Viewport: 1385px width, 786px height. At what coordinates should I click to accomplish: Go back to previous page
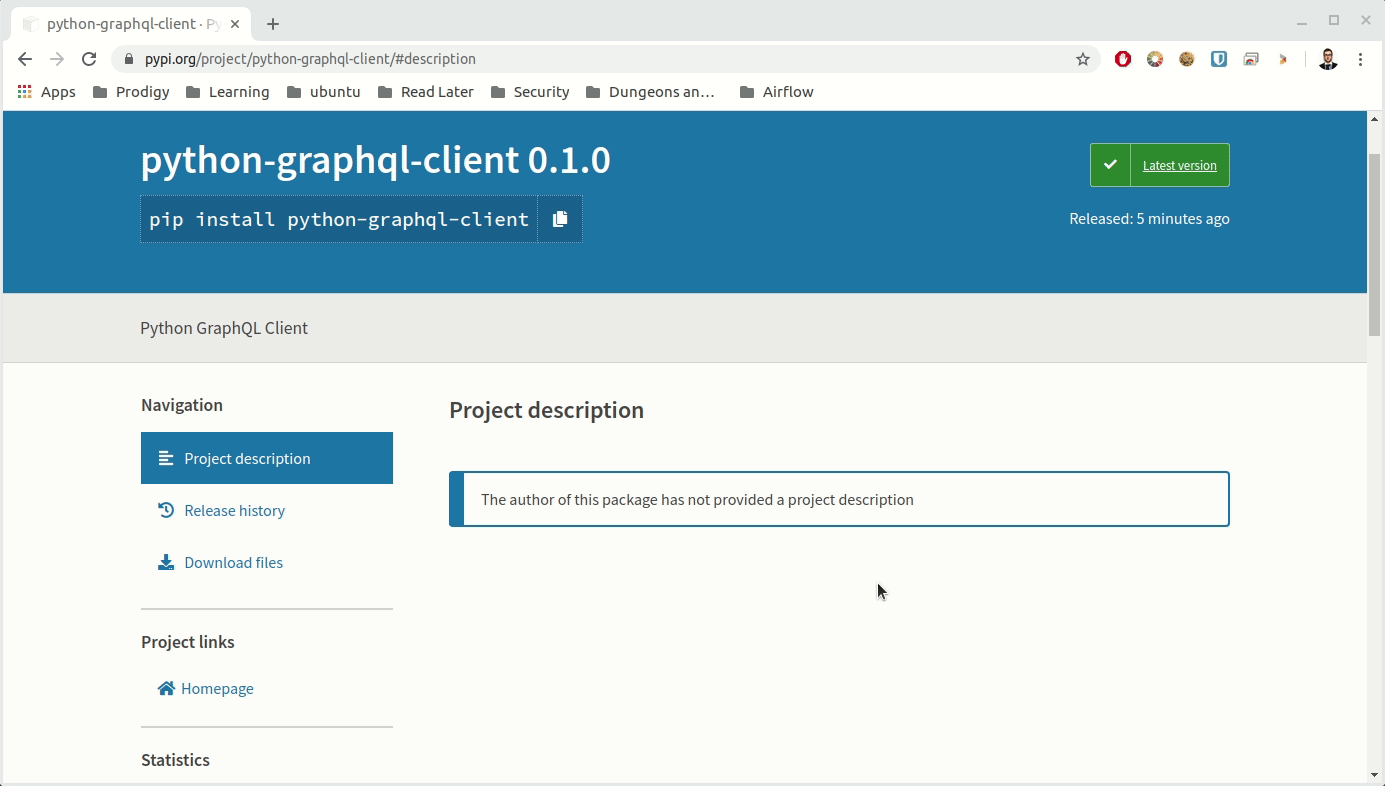(x=25, y=59)
